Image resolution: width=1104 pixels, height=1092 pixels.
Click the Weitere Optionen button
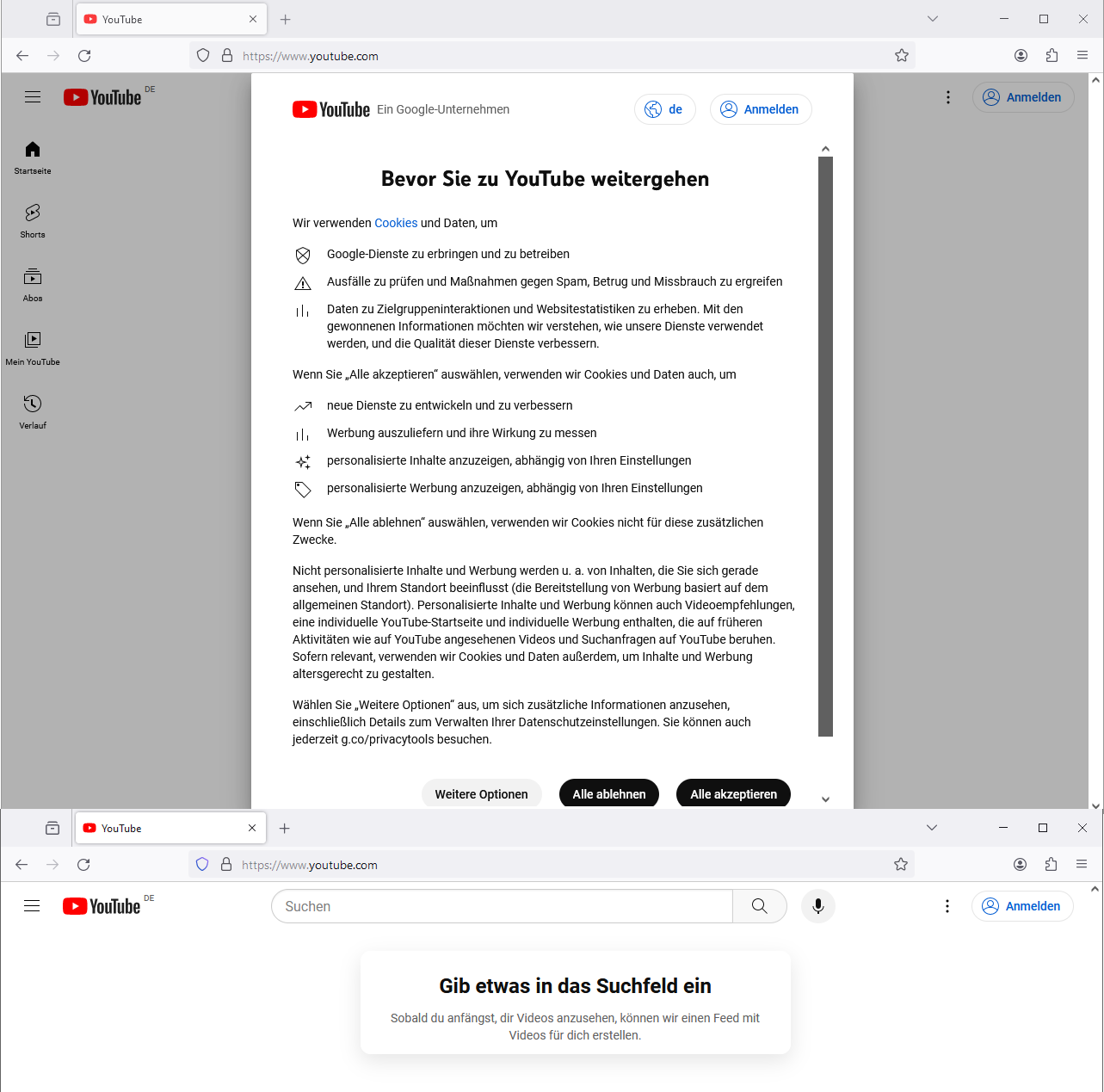tap(482, 794)
